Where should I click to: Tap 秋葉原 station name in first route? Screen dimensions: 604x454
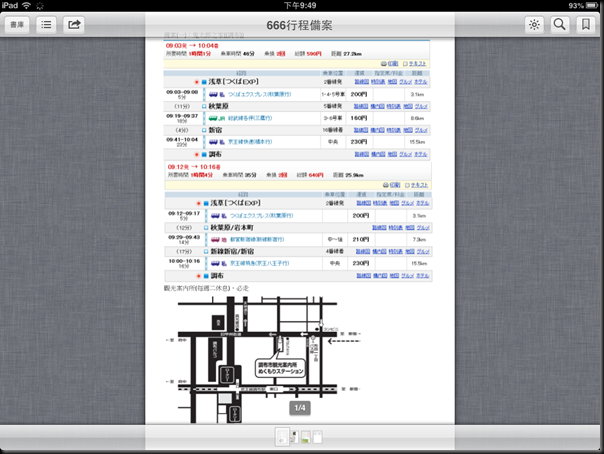point(218,106)
